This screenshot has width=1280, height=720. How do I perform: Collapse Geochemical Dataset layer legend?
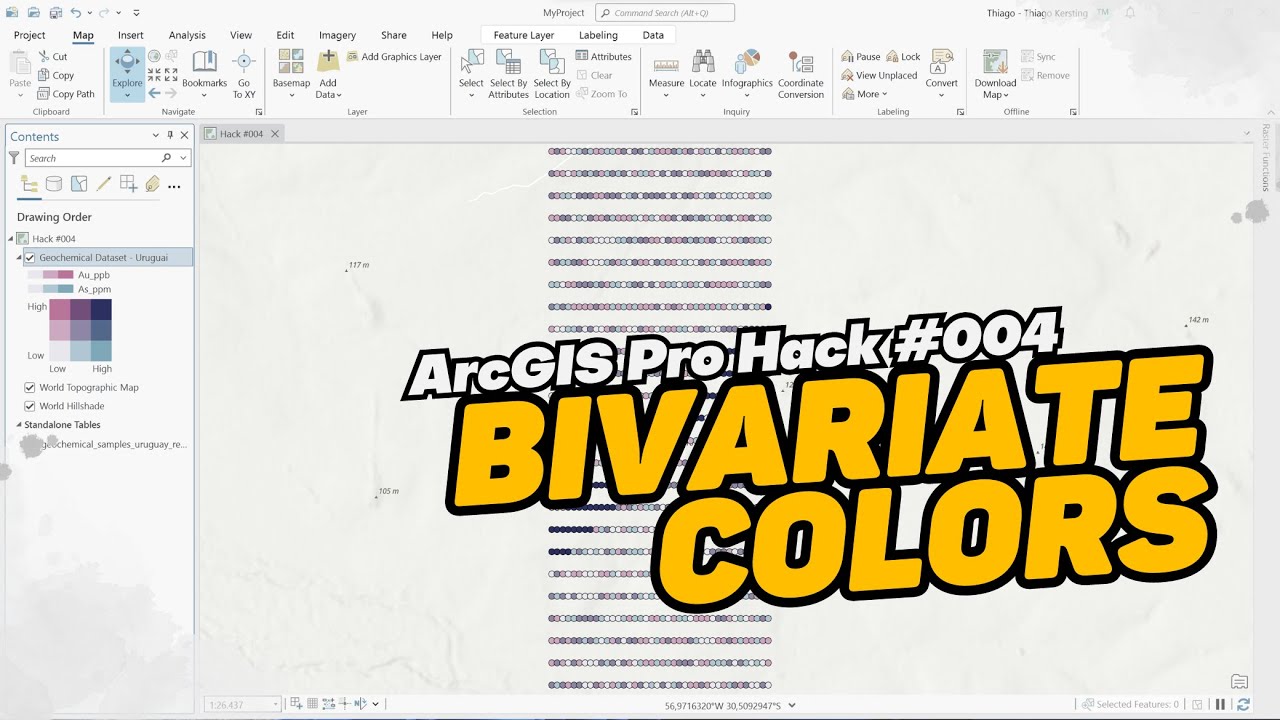(19, 257)
